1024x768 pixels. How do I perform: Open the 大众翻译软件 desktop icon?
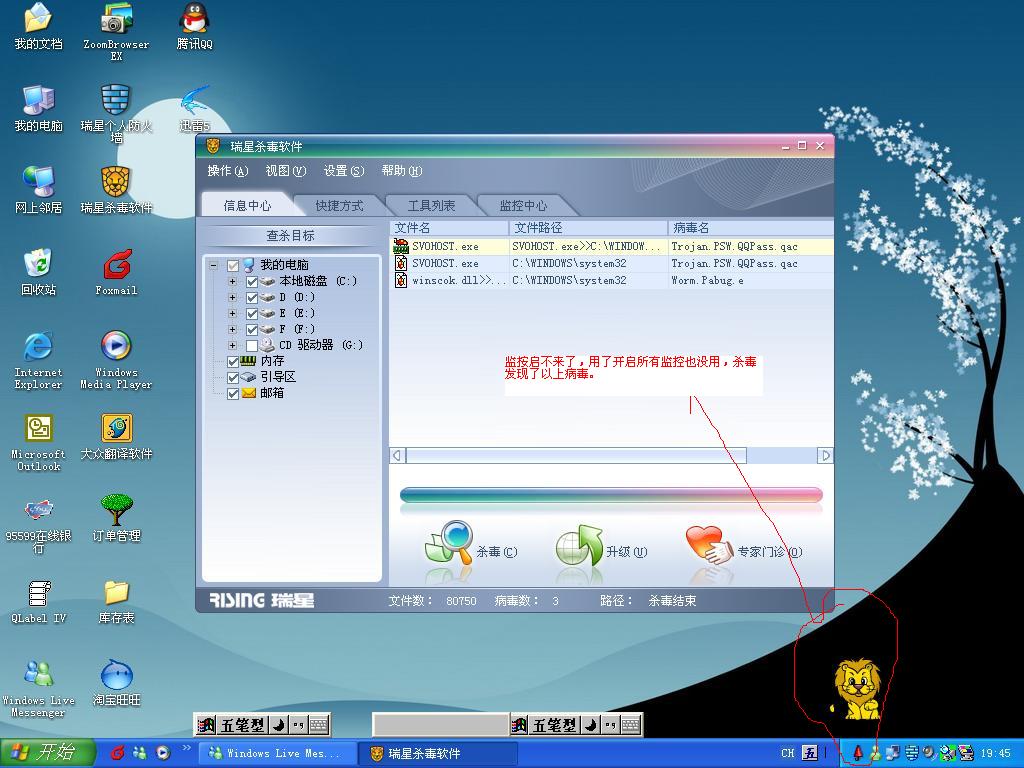(x=116, y=436)
